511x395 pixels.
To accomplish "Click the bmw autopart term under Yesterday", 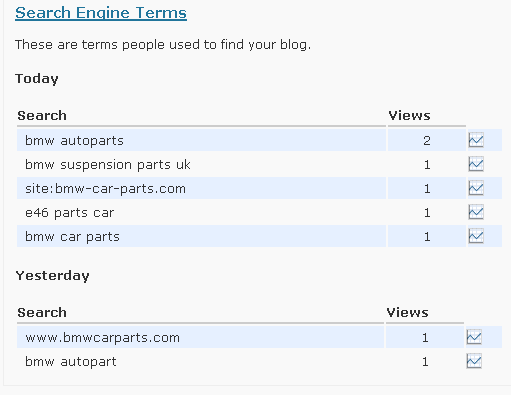I will click(x=71, y=362).
